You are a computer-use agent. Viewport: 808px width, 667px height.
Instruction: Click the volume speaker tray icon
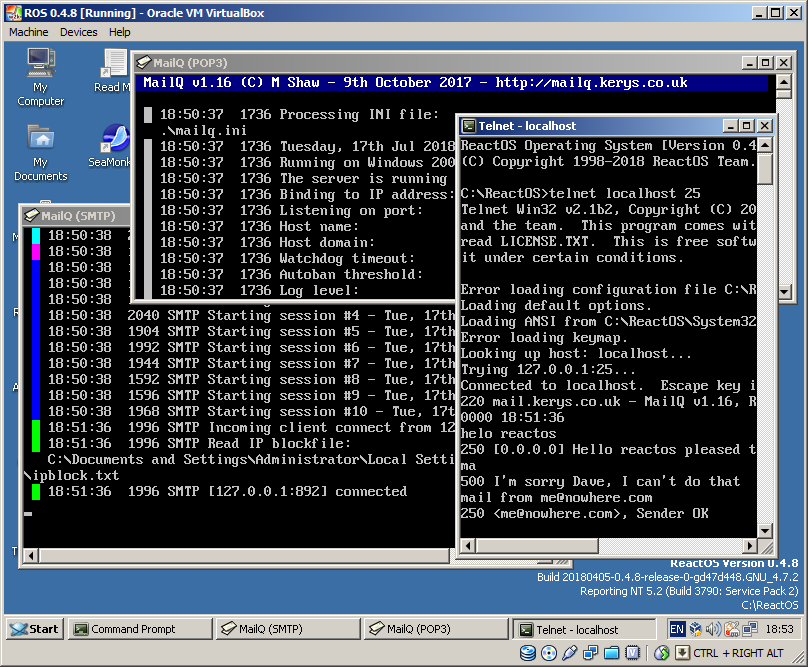click(713, 629)
